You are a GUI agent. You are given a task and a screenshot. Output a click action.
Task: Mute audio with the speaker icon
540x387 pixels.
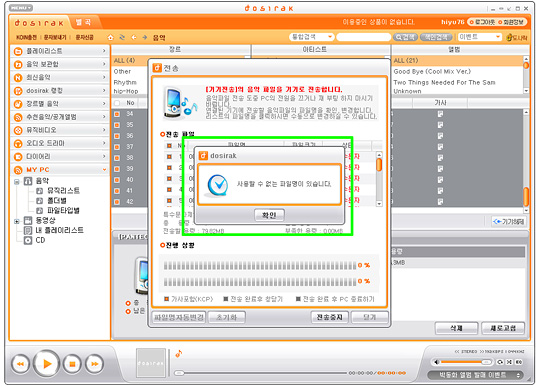(x=437, y=362)
